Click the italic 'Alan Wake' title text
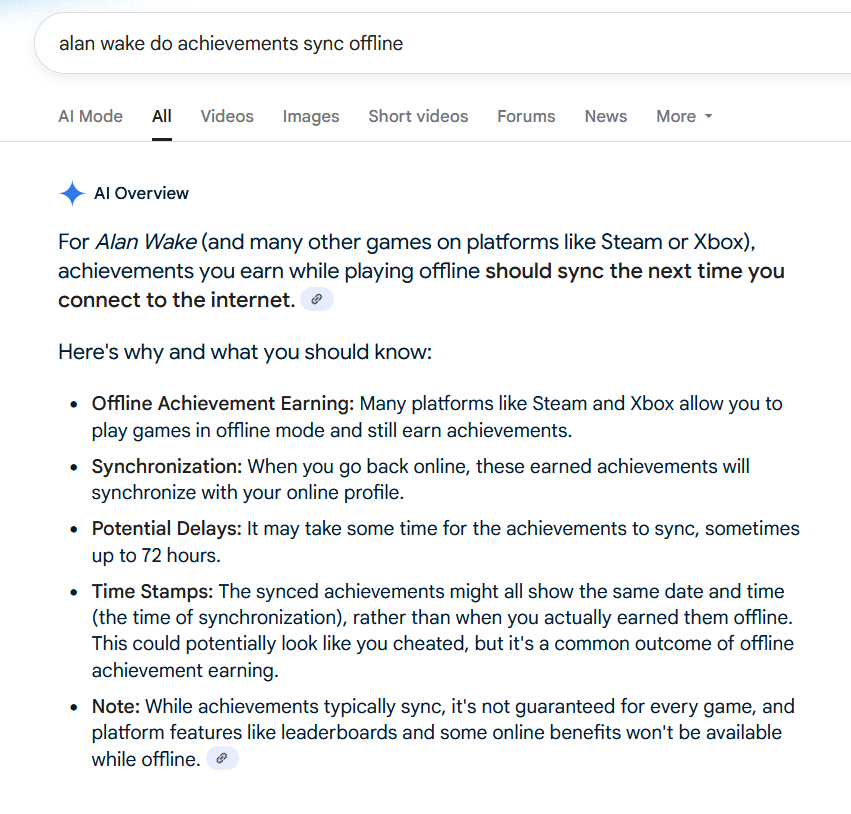Viewport: 851px width, 814px height. (146, 242)
